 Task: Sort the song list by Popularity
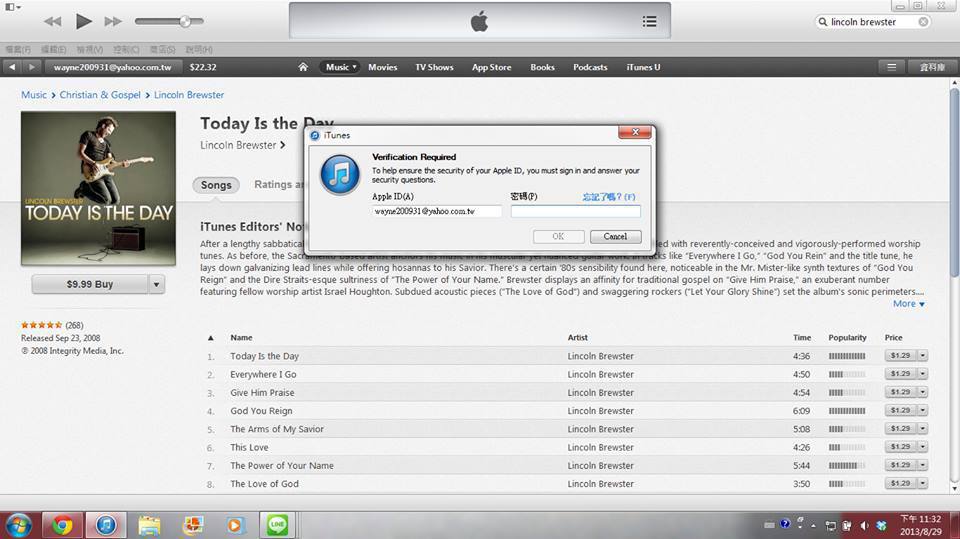[x=847, y=337]
